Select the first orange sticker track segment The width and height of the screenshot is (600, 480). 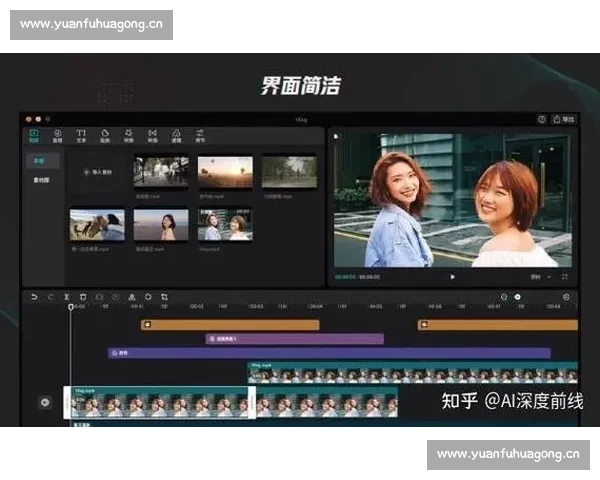point(230,325)
